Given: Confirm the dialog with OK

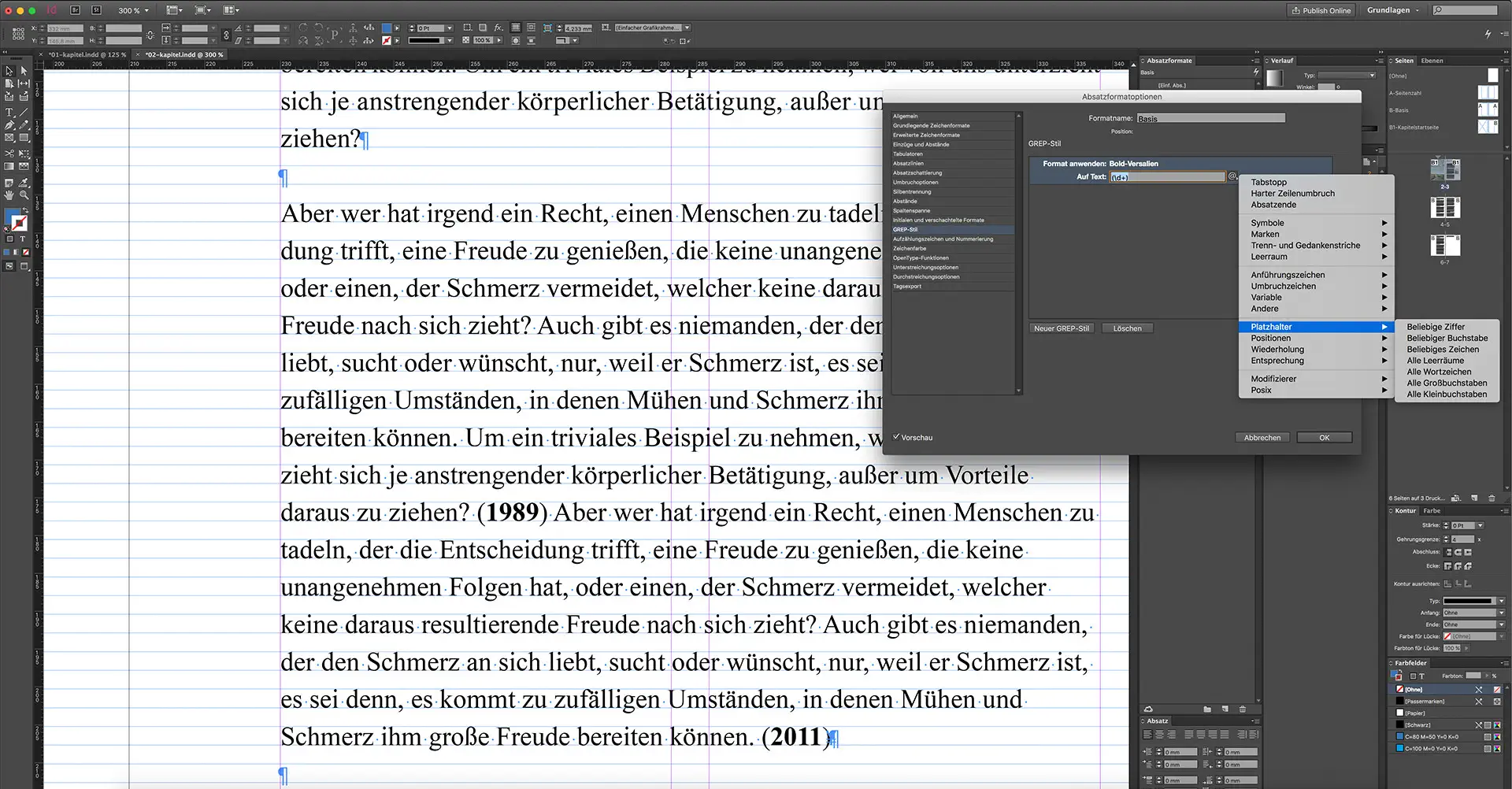Looking at the screenshot, I should tap(1324, 437).
